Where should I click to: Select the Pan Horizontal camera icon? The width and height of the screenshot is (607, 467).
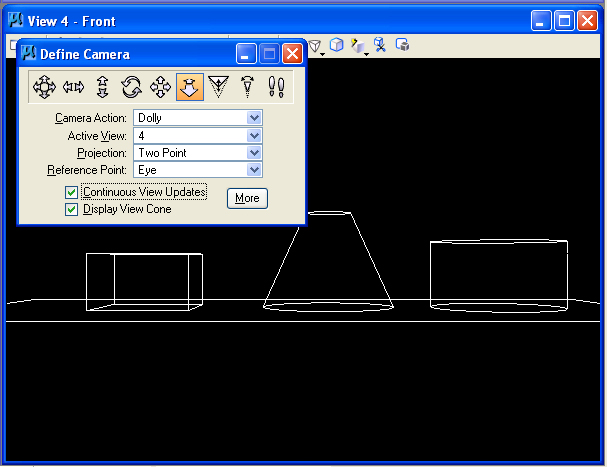73,87
